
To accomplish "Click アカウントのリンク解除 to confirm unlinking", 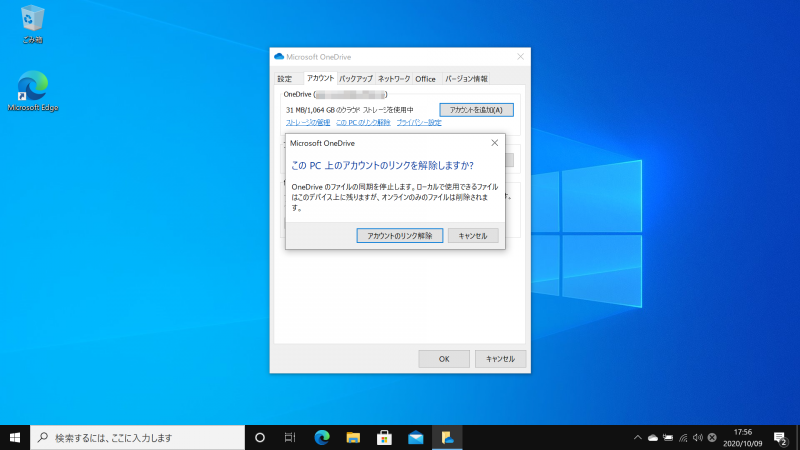I will 399,236.
